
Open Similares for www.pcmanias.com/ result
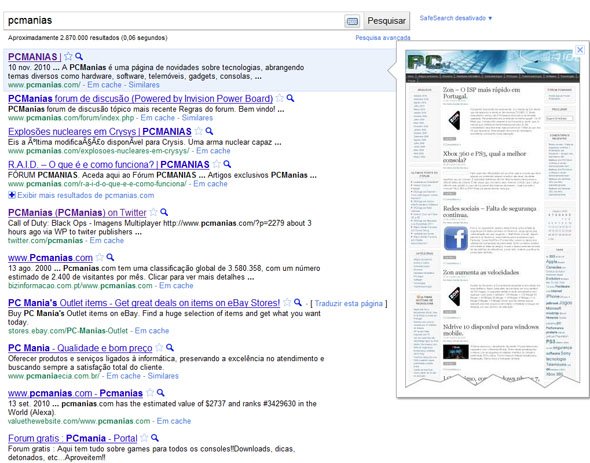tap(144, 85)
